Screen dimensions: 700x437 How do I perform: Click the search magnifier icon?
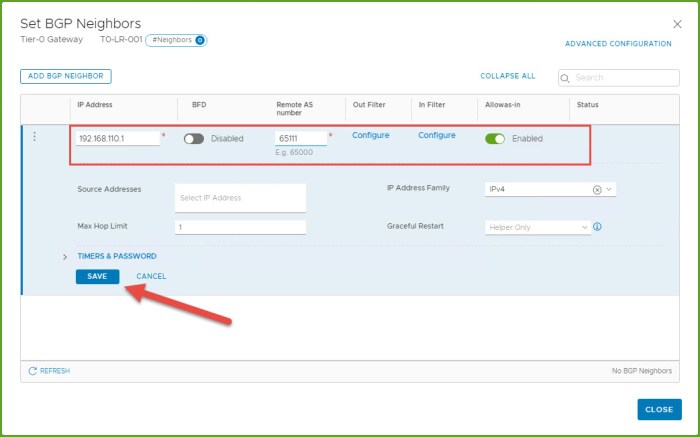click(x=565, y=77)
